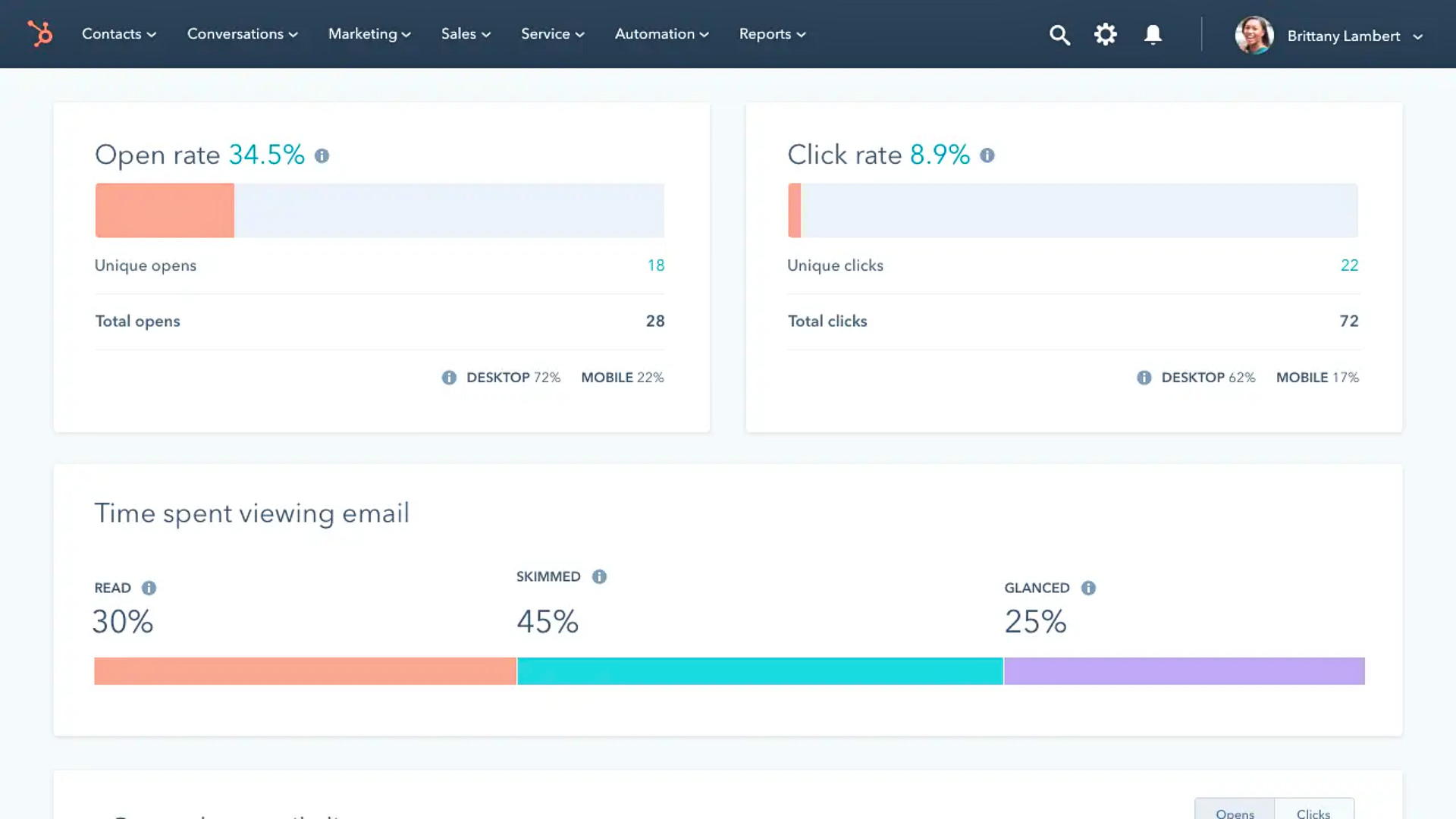Click the Unique opens count 18
1456x819 pixels.
click(655, 265)
